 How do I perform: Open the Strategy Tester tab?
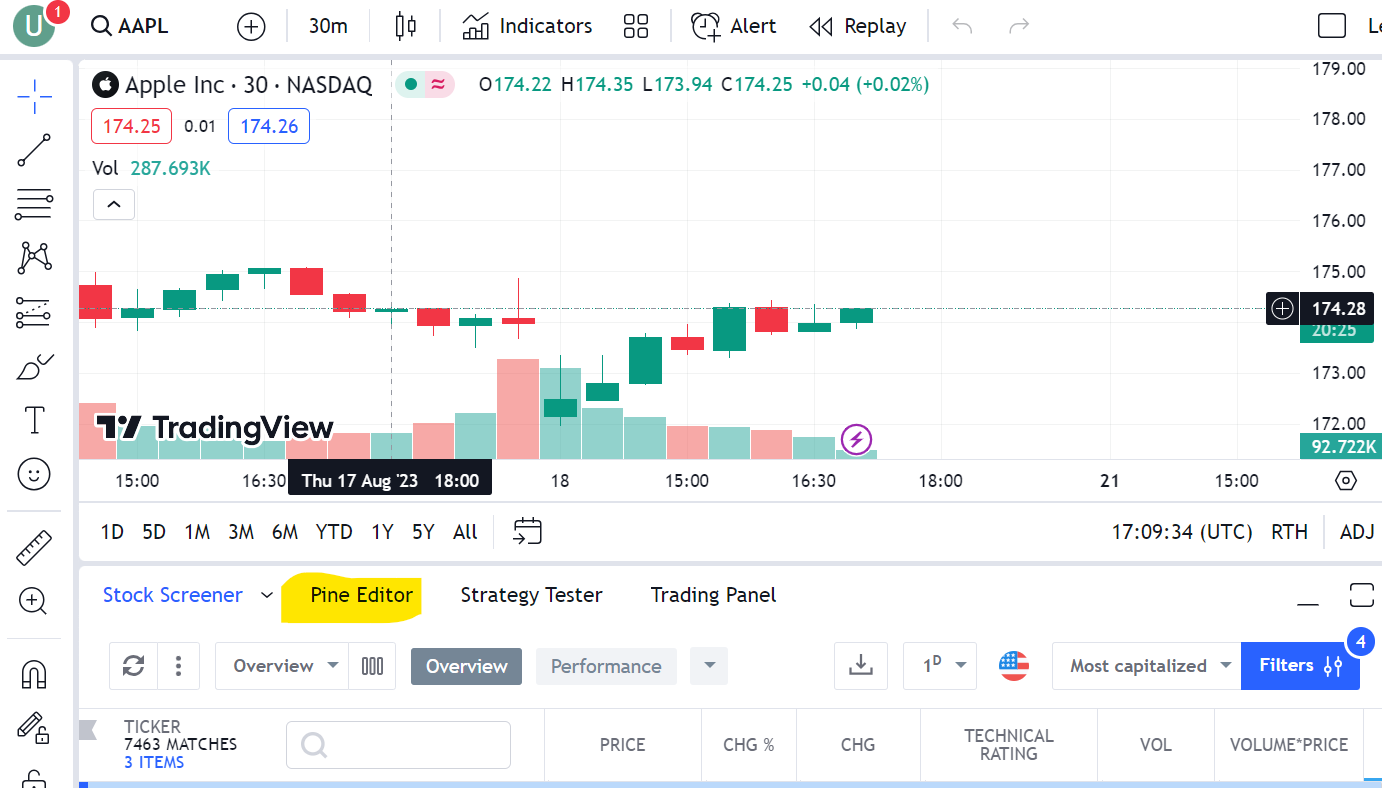[x=531, y=595]
